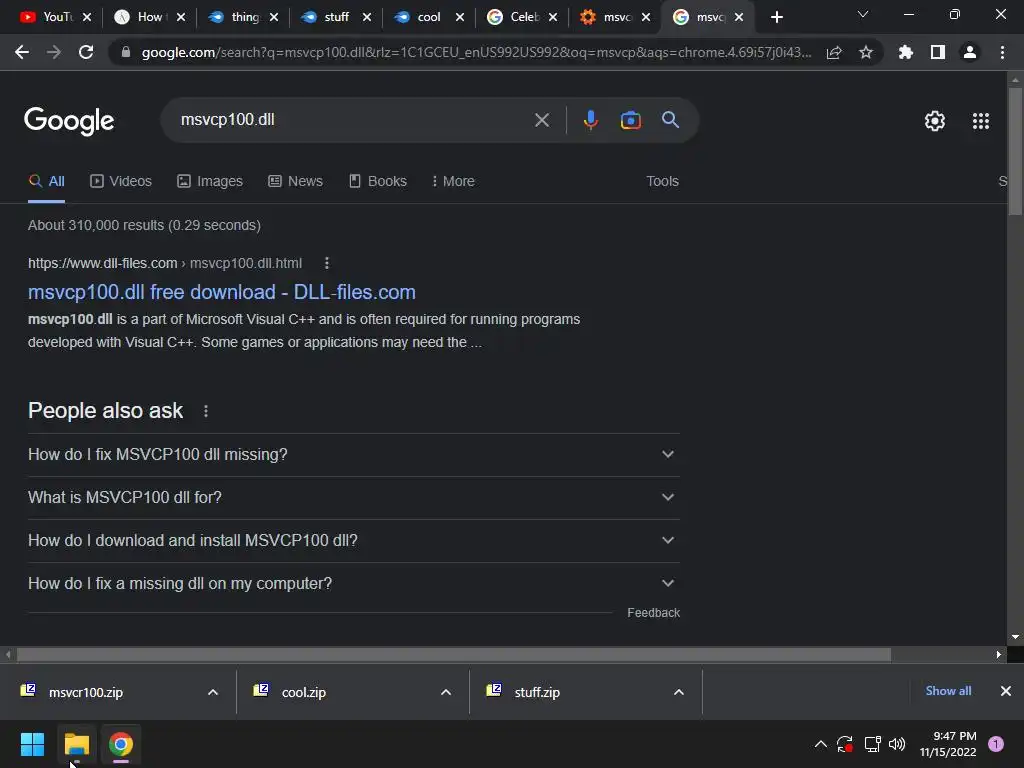Open People also ask options menu

206,411
